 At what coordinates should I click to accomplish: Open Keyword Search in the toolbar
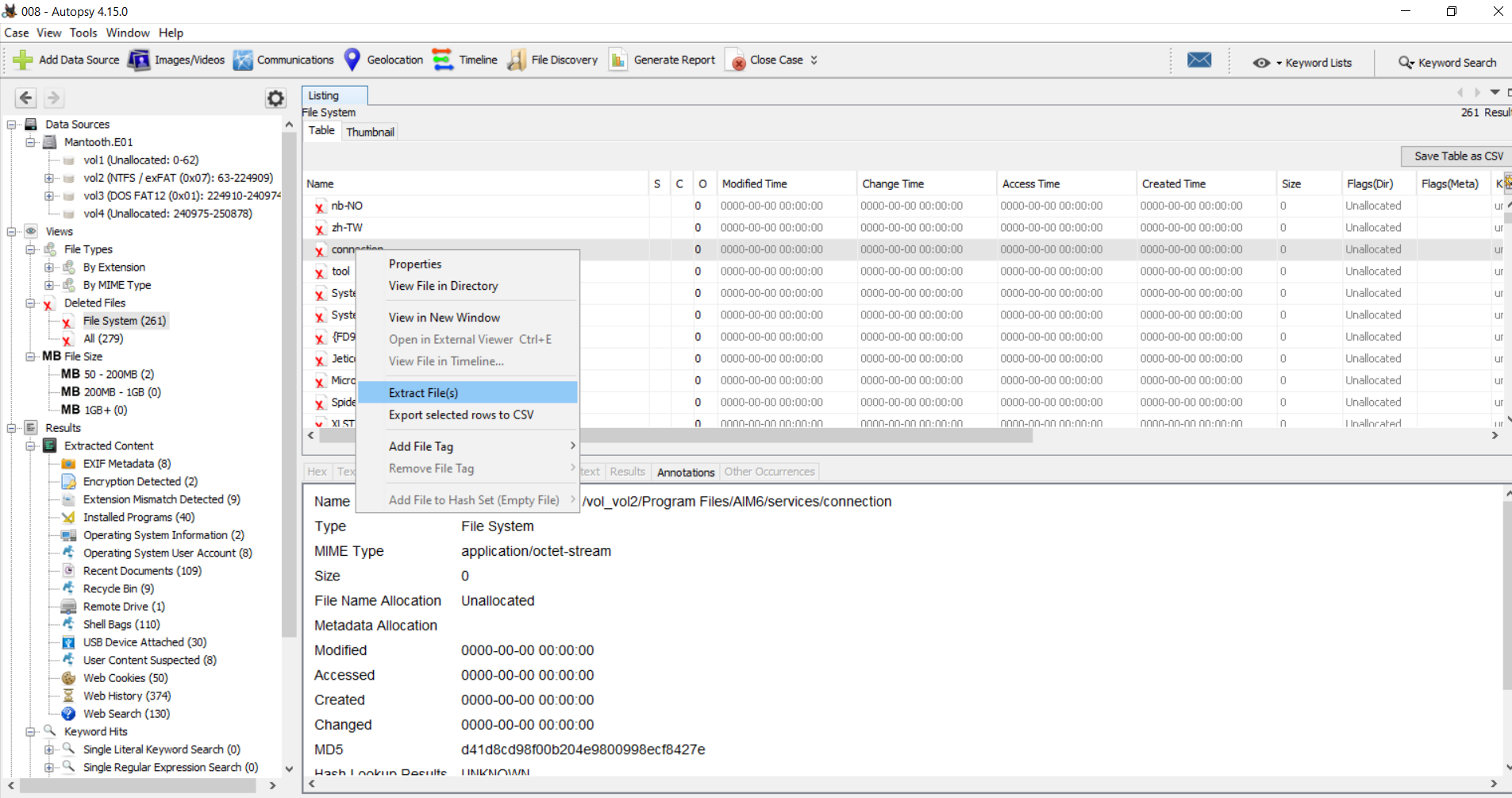(x=1448, y=63)
